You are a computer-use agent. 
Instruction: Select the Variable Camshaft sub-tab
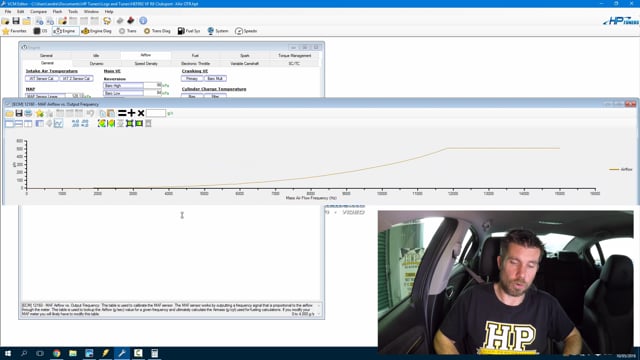(x=245, y=64)
